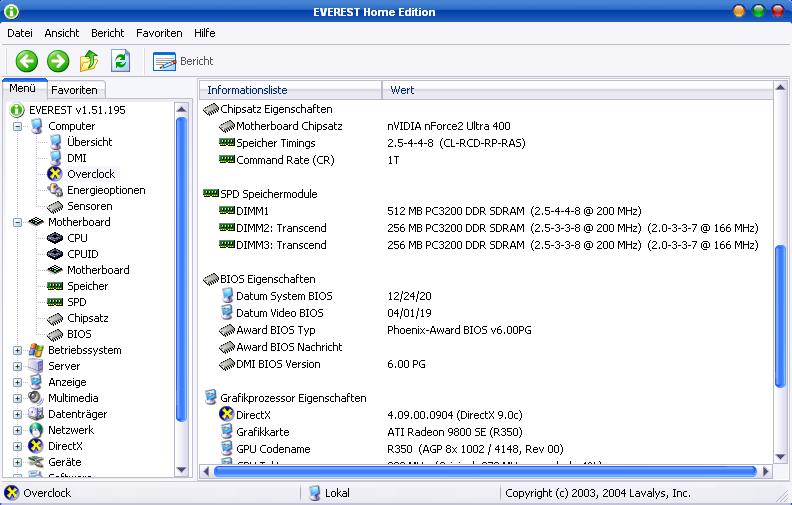Select the DIMM2: Transcend row

point(485,228)
